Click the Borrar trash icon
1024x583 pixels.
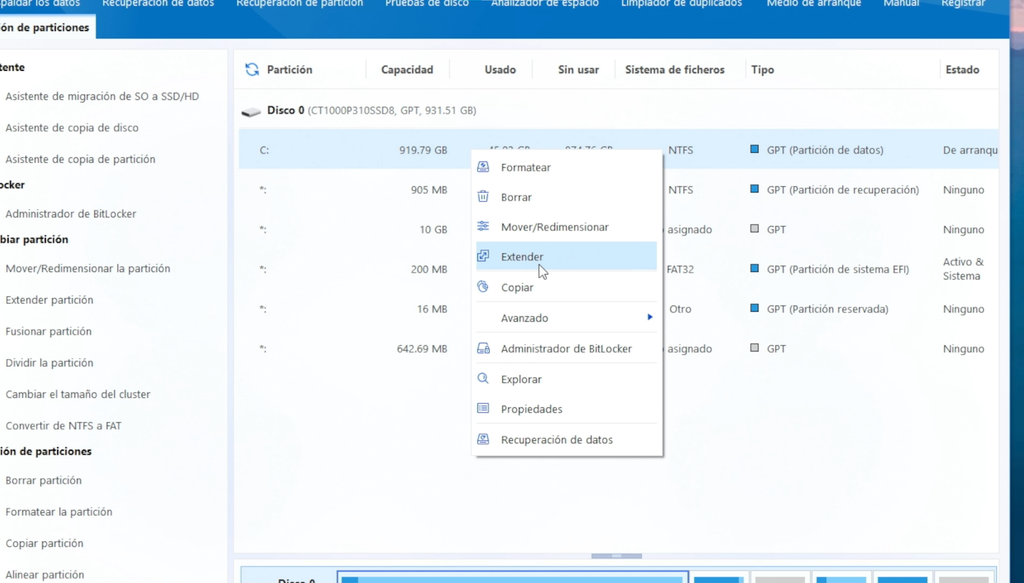(x=483, y=197)
